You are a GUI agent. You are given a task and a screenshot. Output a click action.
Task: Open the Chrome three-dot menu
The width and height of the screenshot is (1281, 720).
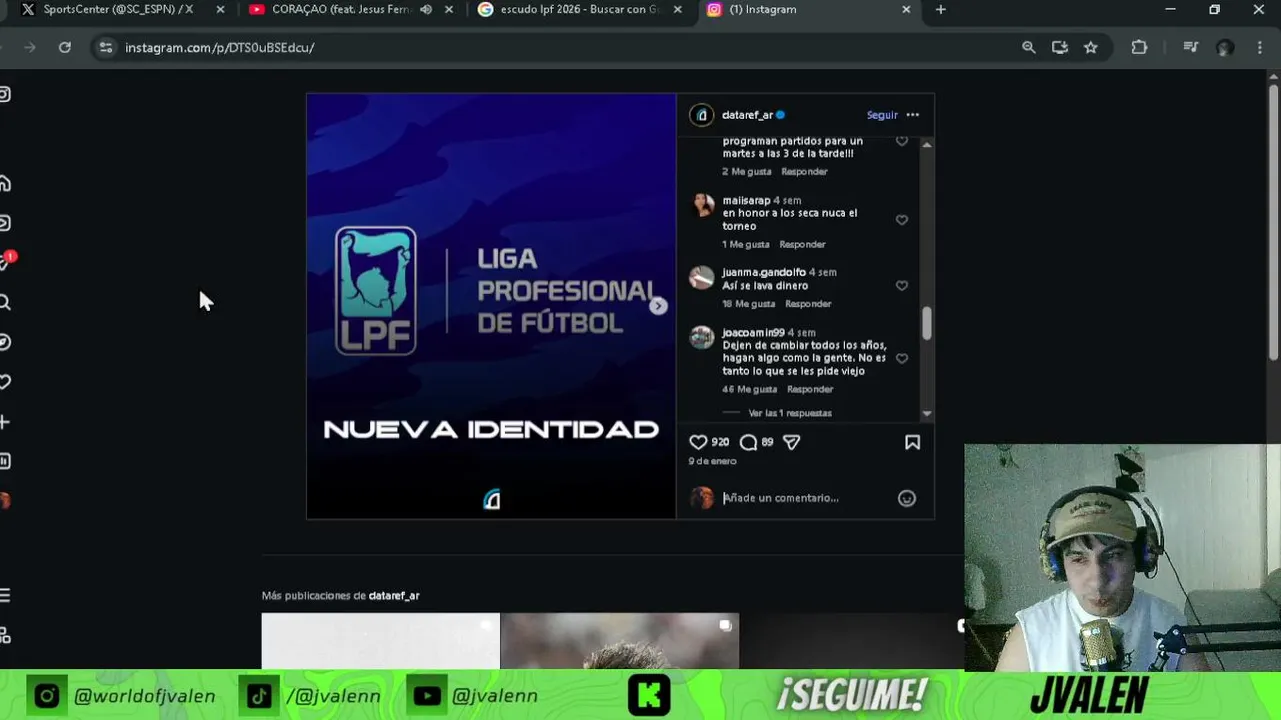click(1259, 47)
